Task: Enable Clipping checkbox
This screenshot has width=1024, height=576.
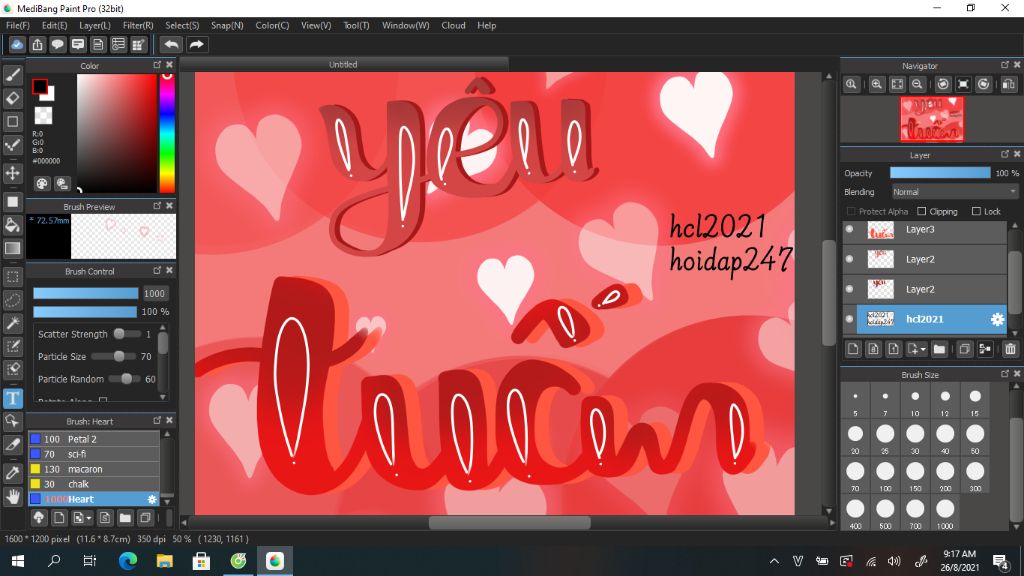Action: [921, 211]
